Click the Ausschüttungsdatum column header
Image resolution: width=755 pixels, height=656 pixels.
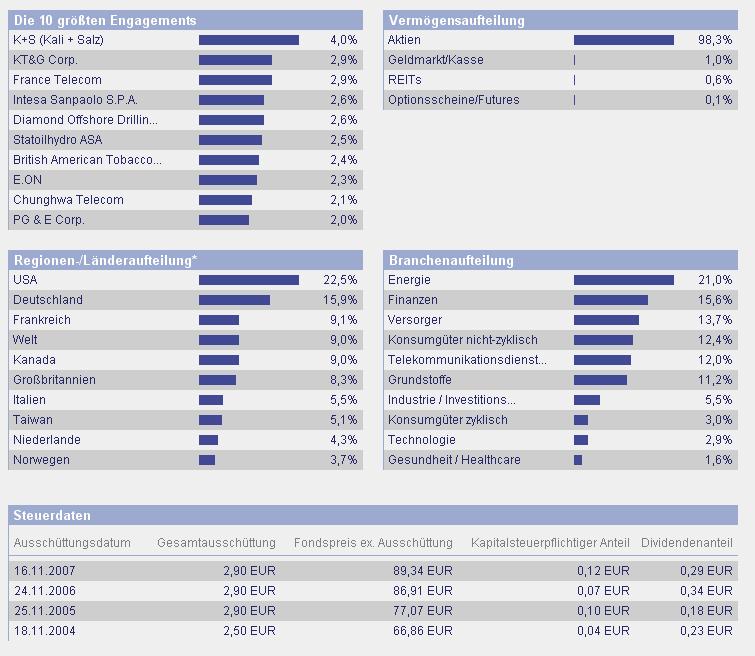click(x=72, y=543)
